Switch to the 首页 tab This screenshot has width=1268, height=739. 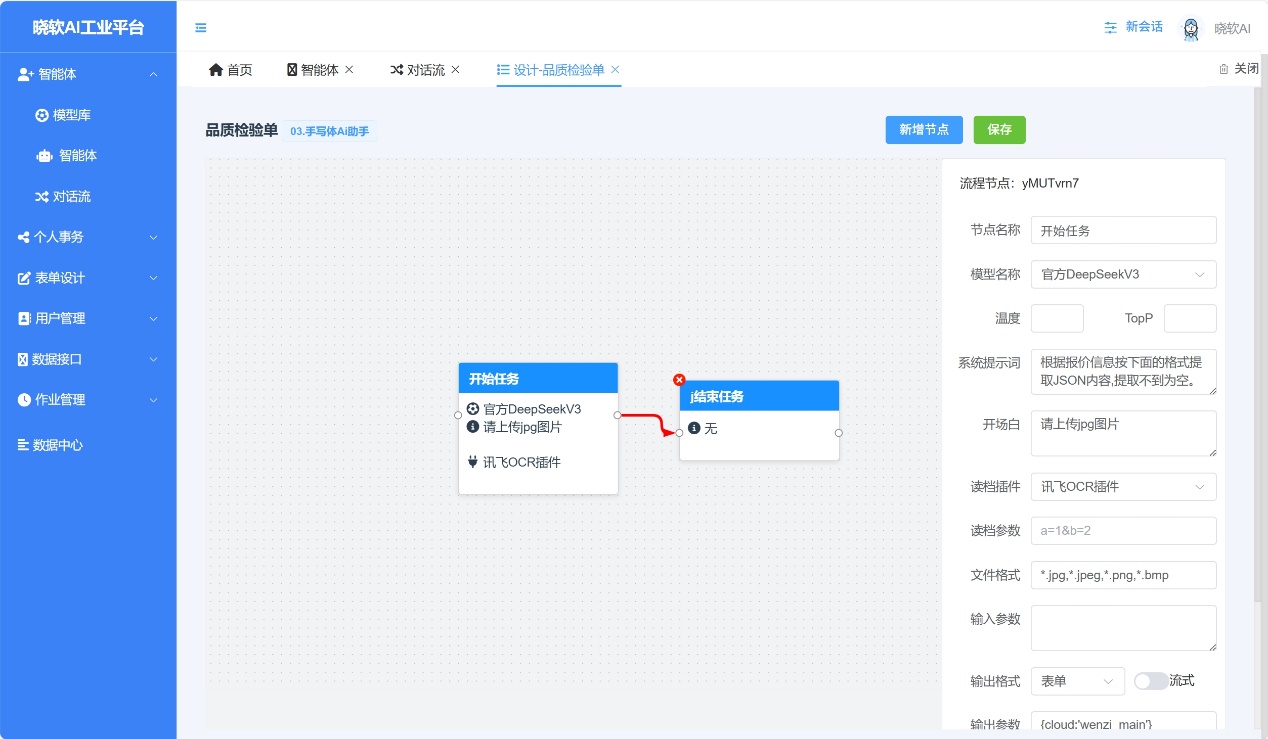click(x=230, y=70)
